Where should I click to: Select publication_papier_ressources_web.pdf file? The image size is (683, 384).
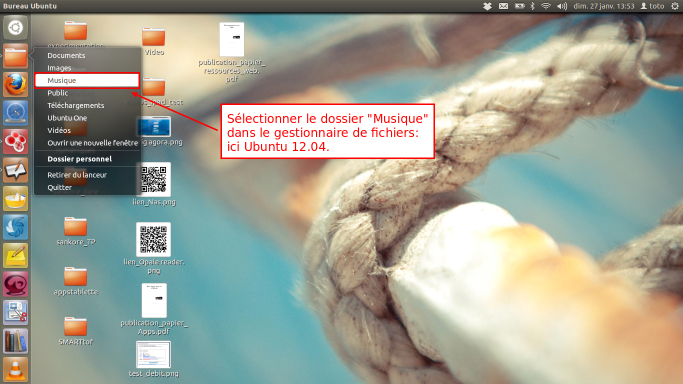232,52
